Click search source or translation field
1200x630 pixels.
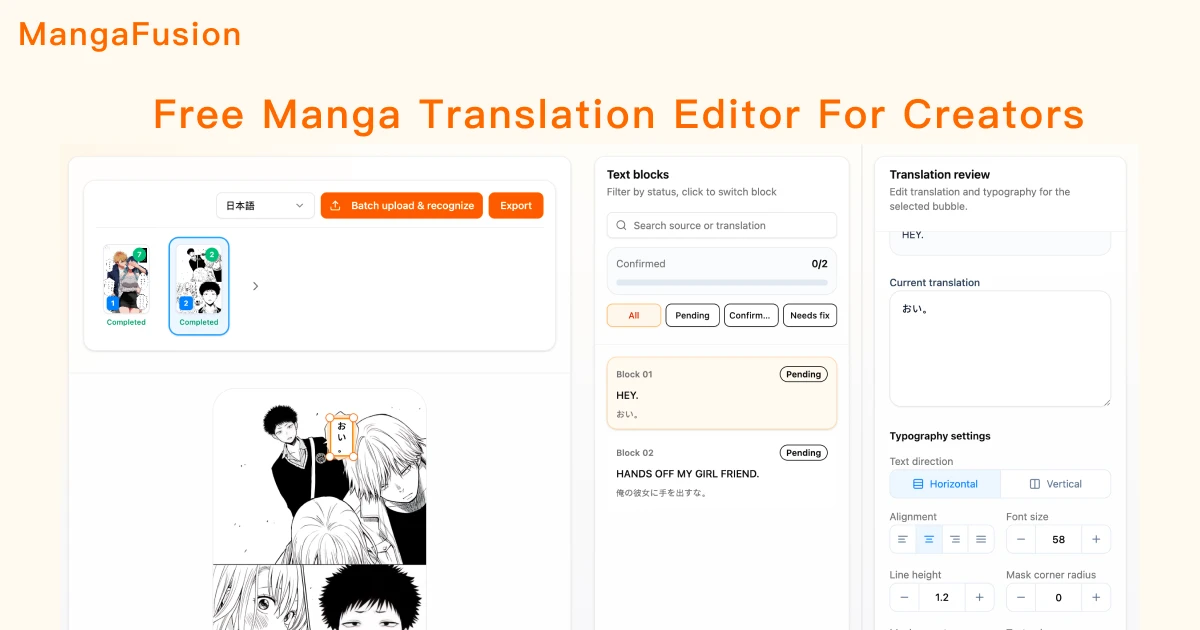(722, 225)
